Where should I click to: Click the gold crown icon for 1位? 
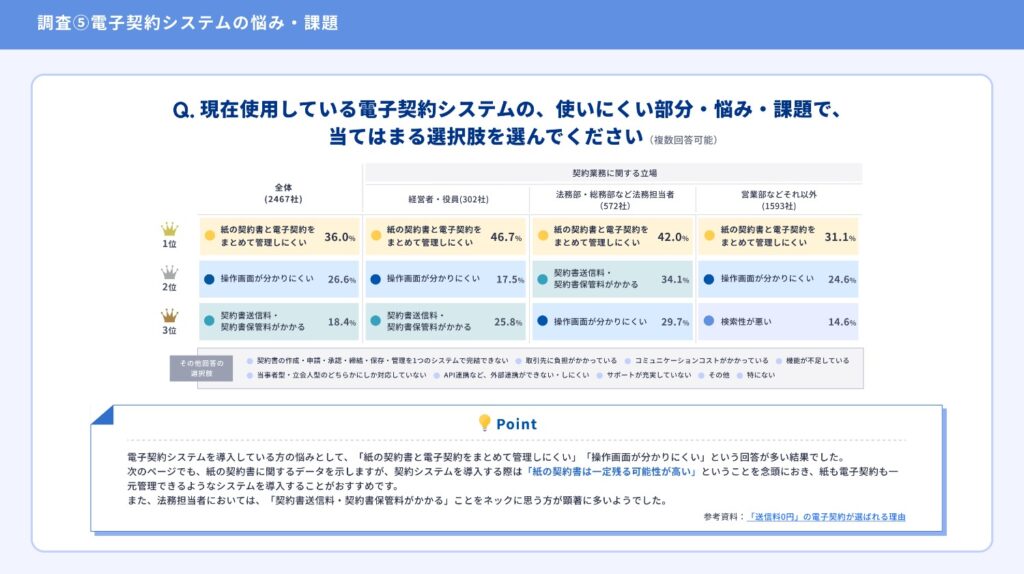coord(170,229)
